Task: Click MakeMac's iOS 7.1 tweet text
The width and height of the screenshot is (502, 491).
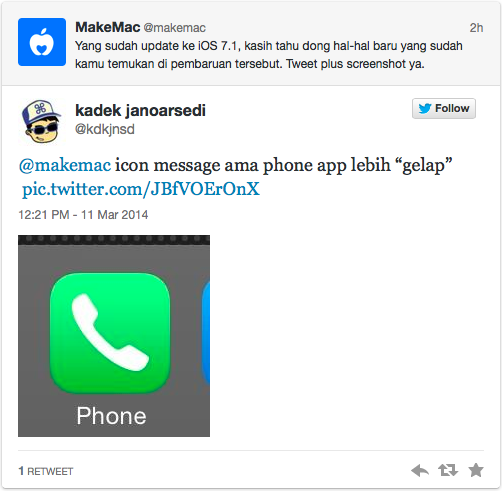Action: tap(269, 55)
